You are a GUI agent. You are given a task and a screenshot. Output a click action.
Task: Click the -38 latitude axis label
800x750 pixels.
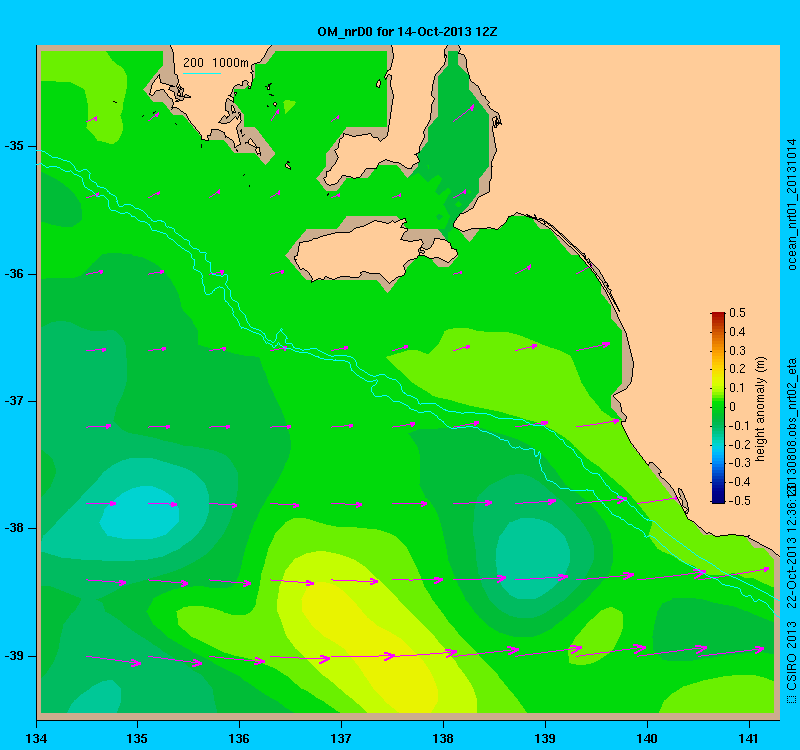pyautogui.click(x=14, y=528)
